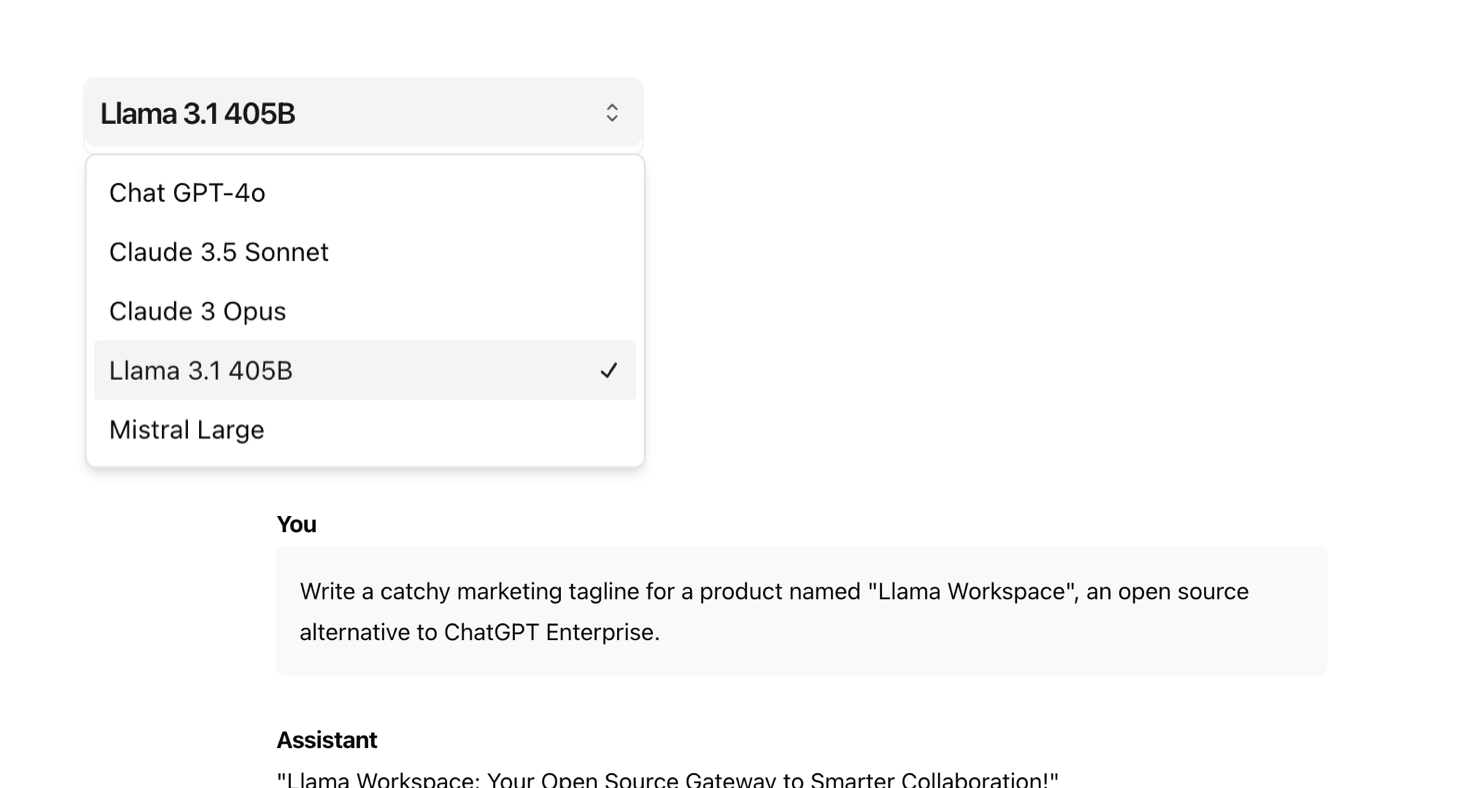Select Chat GPT-4o from the list
Viewport: 1468px width, 788px height.
click(365, 193)
